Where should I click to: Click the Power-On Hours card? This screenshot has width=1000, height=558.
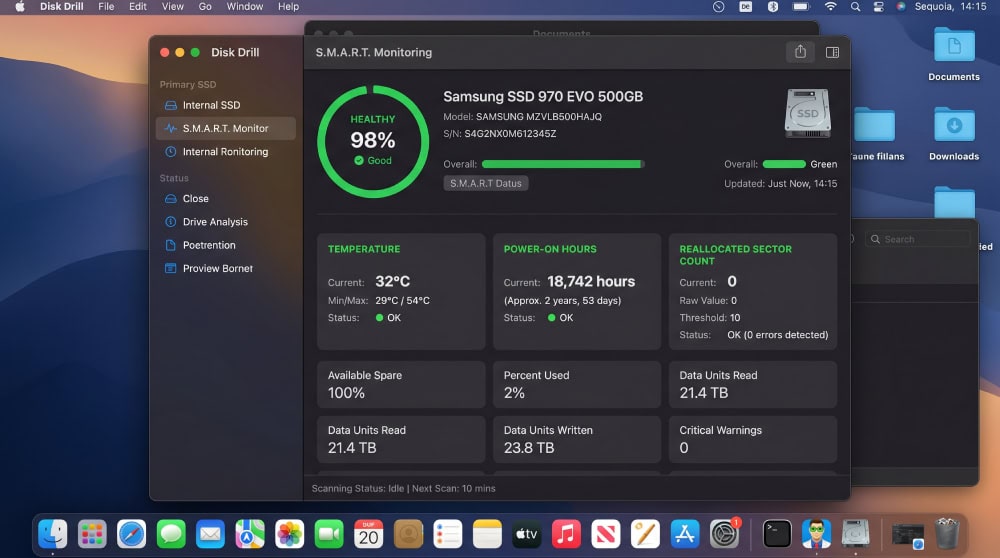577,291
